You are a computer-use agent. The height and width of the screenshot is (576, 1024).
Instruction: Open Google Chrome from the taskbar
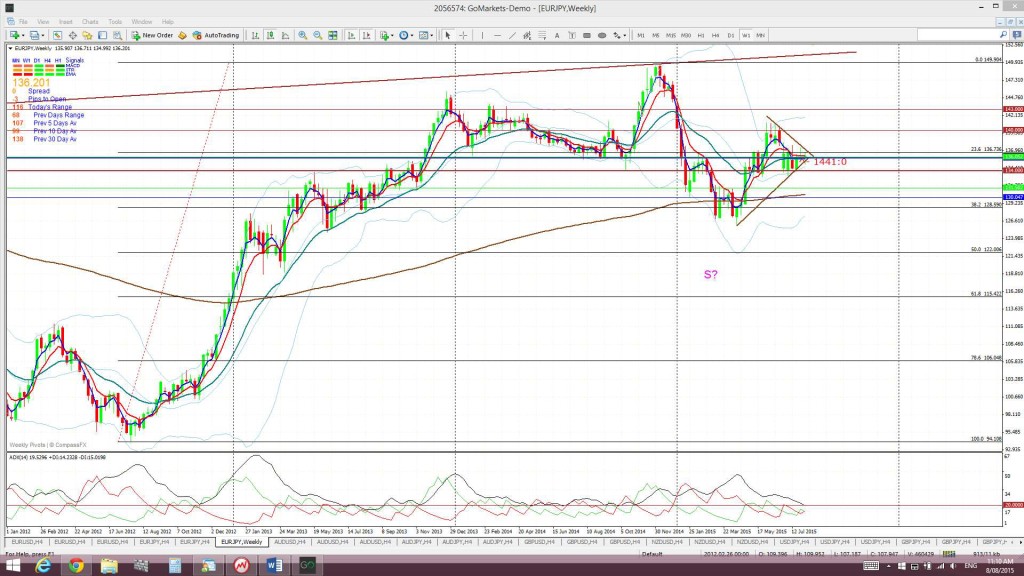76,565
